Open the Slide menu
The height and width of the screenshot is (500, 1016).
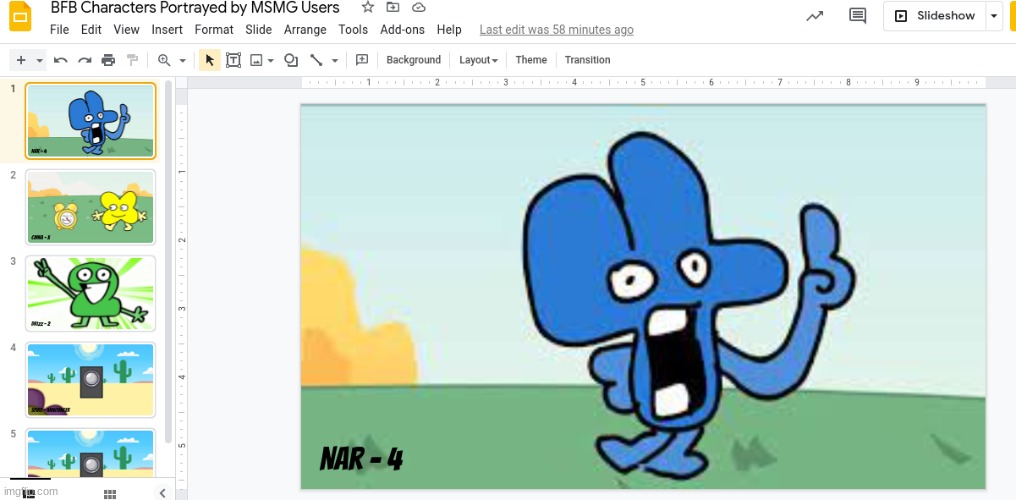pyautogui.click(x=259, y=30)
